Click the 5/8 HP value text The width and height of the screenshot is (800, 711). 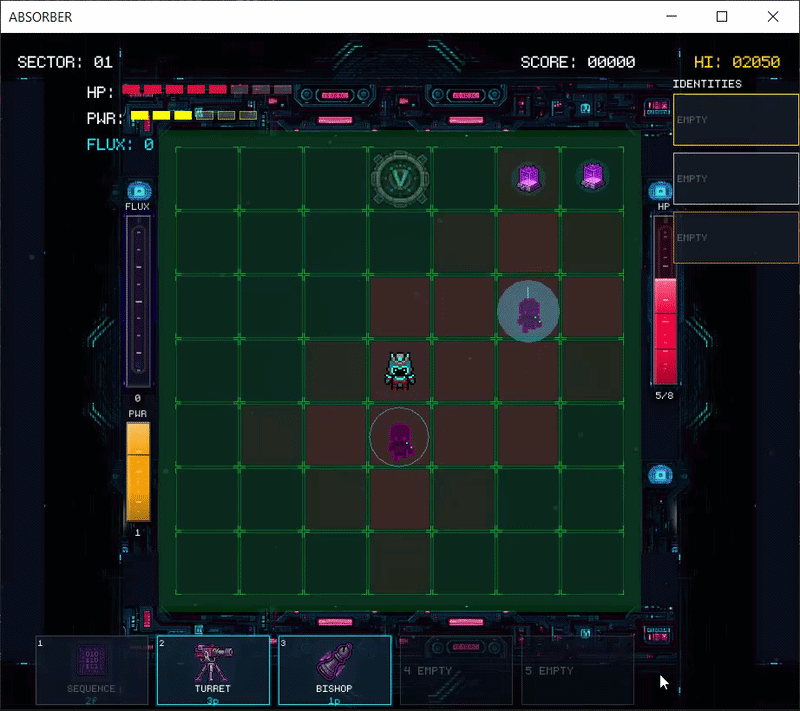[x=664, y=396]
